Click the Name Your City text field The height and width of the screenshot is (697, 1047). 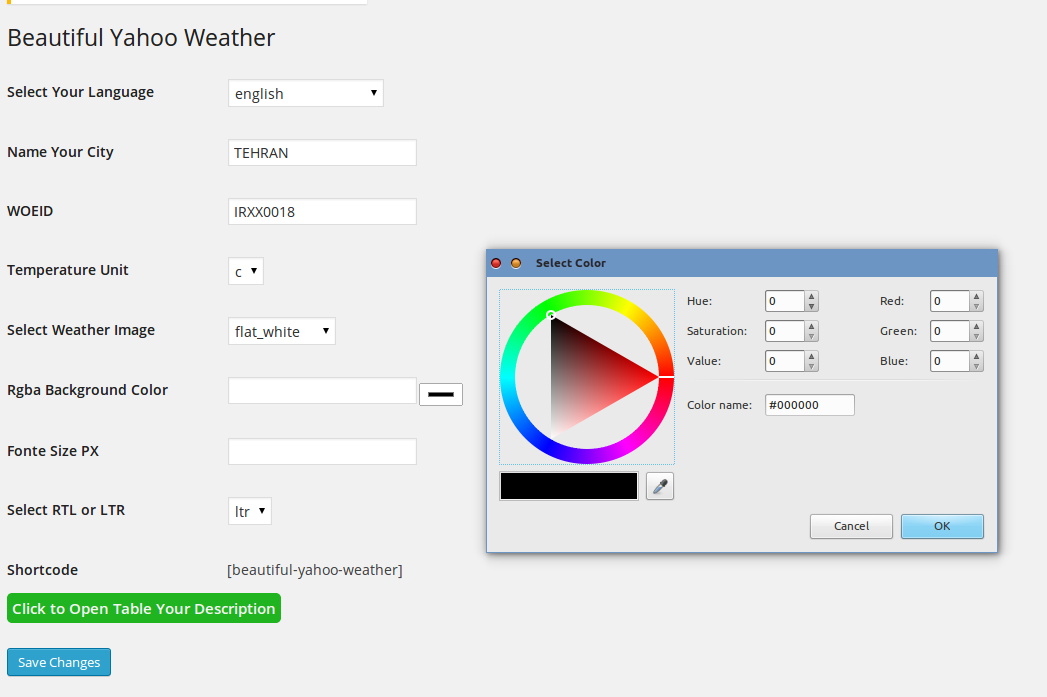point(322,153)
